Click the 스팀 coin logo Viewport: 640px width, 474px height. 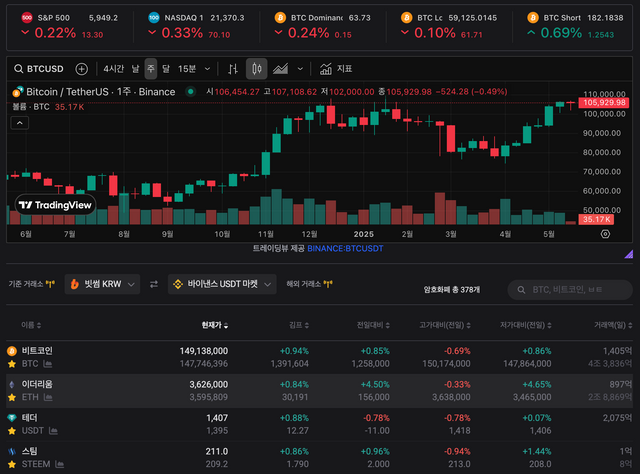(x=12, y=451)
